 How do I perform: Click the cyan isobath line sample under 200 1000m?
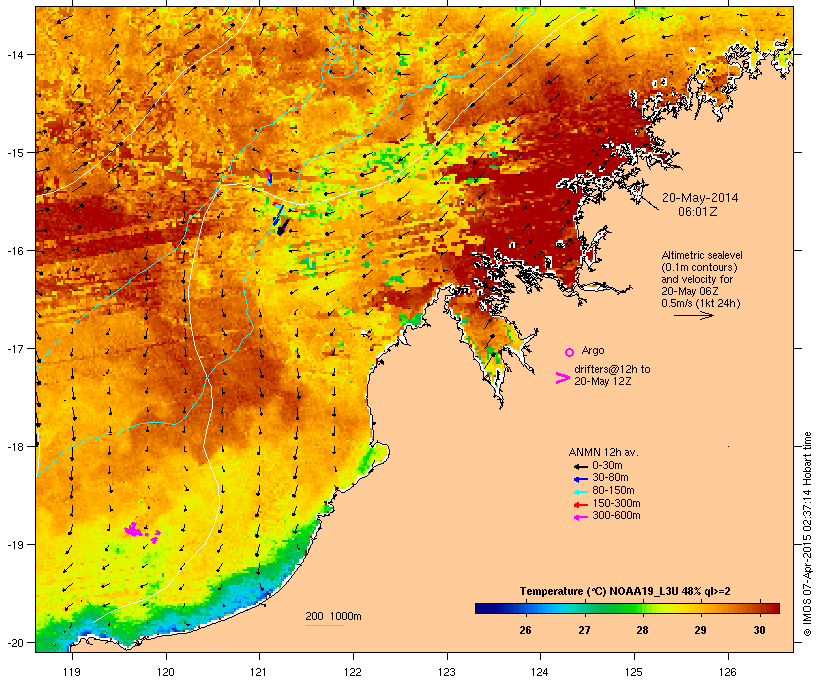(x=324, y=625)
